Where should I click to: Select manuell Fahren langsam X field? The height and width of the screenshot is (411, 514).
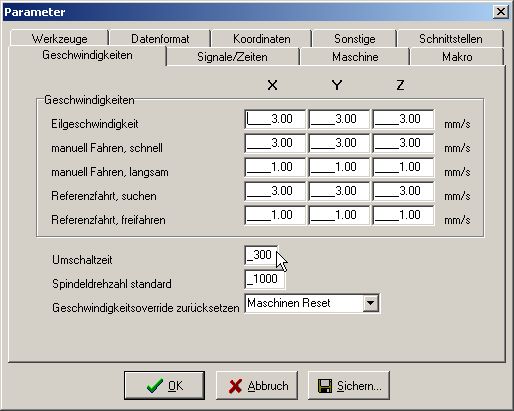coord(275,167)
